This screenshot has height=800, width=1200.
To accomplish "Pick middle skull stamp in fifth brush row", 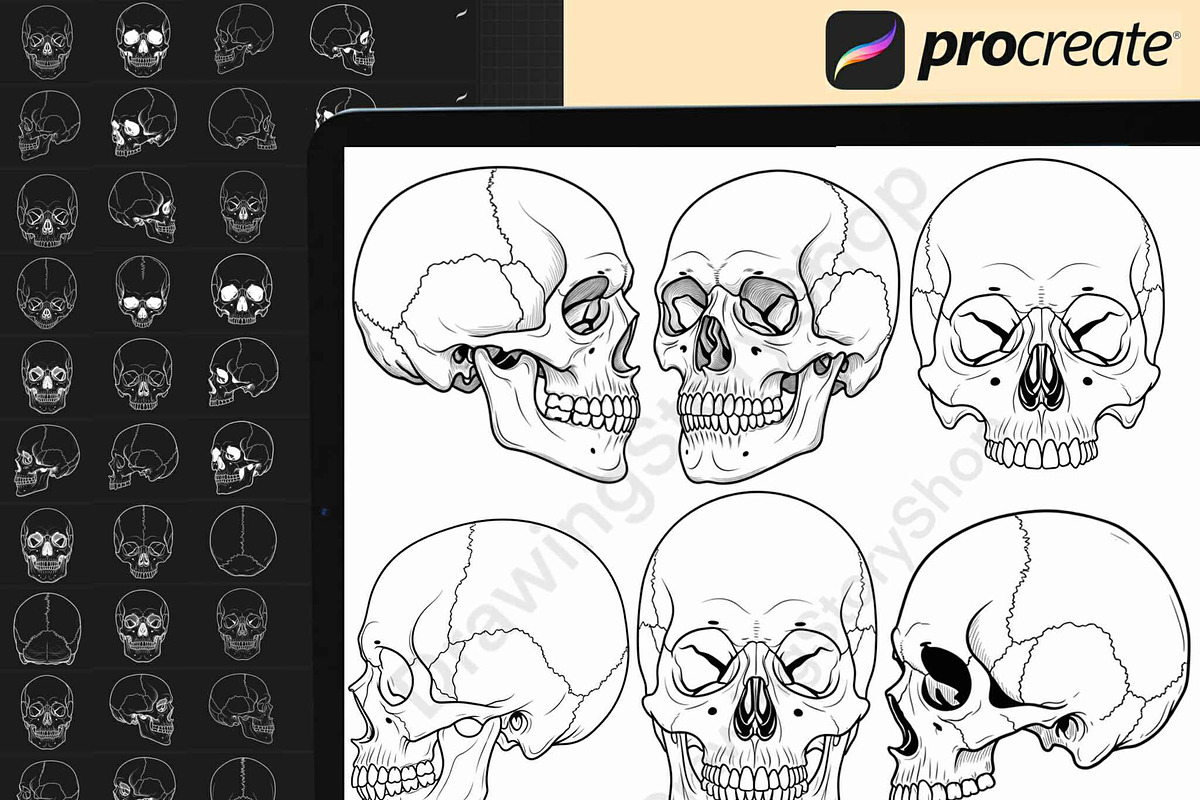I will (144, 376).
